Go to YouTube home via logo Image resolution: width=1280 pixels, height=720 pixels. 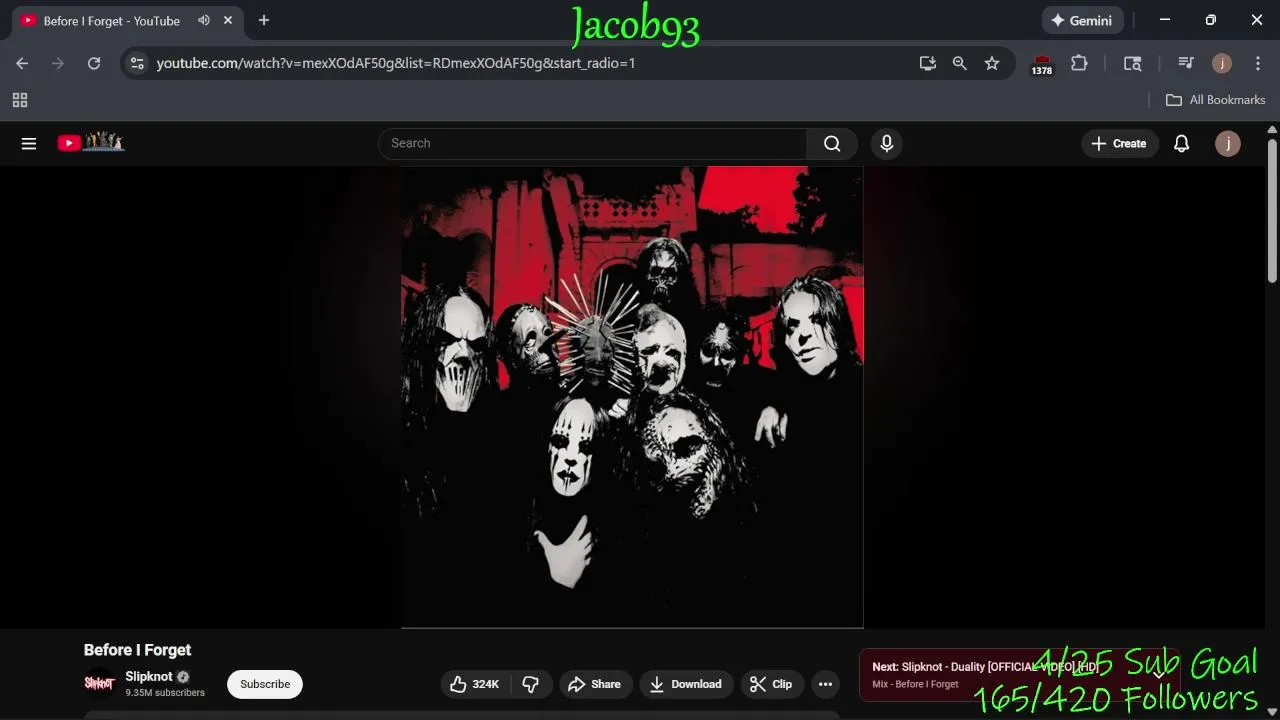point(90,143)
